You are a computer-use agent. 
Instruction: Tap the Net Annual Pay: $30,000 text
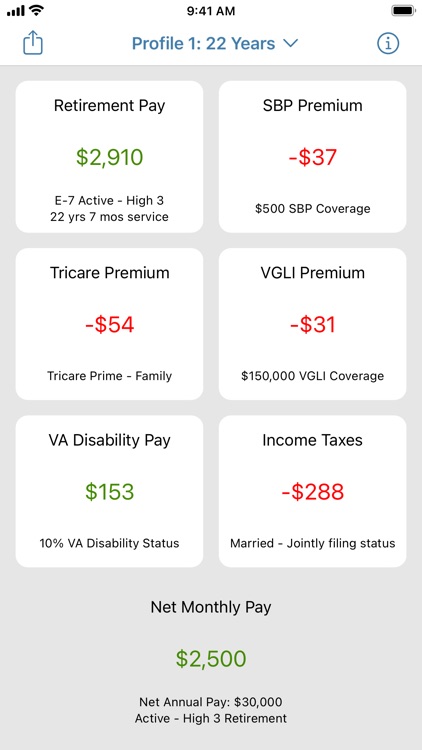[211, 702]
